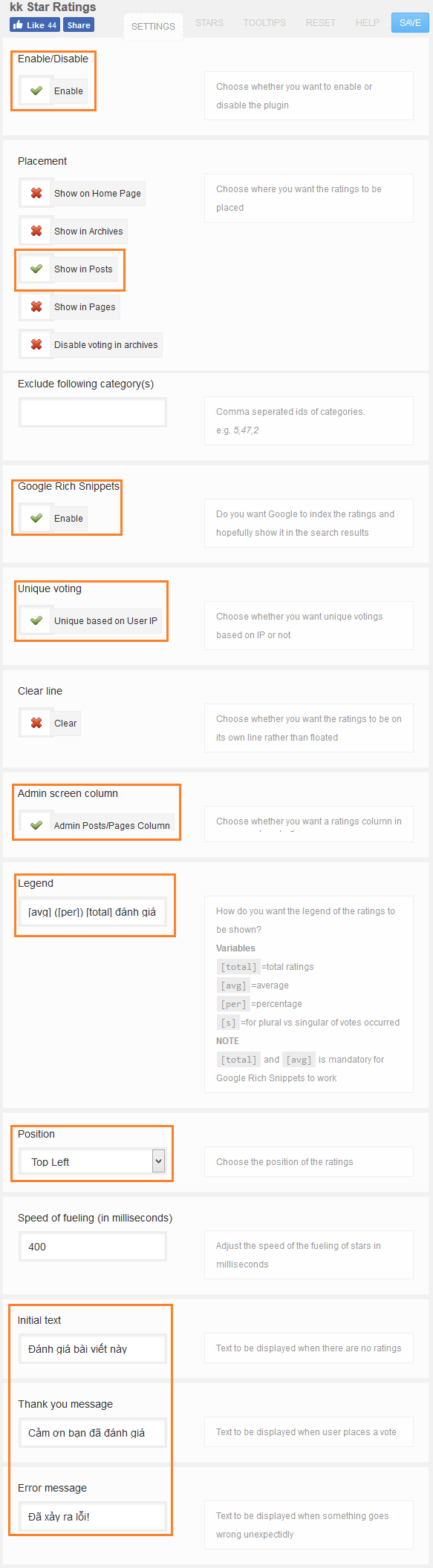
Task: Click the green checkmark enabling the plugin
Action: pos(34,91)
